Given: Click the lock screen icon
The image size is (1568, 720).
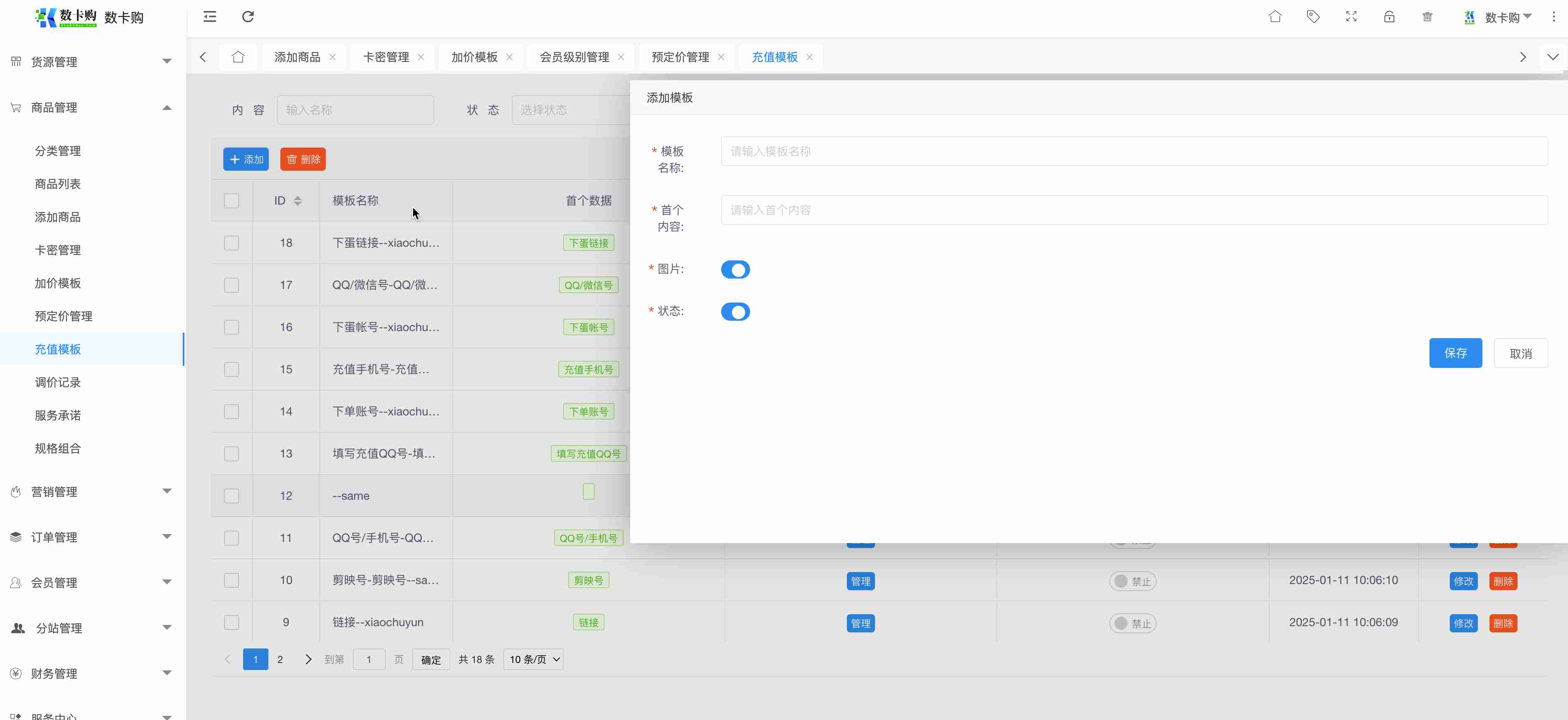Looking at the screenshot, I should [1389, 17].
